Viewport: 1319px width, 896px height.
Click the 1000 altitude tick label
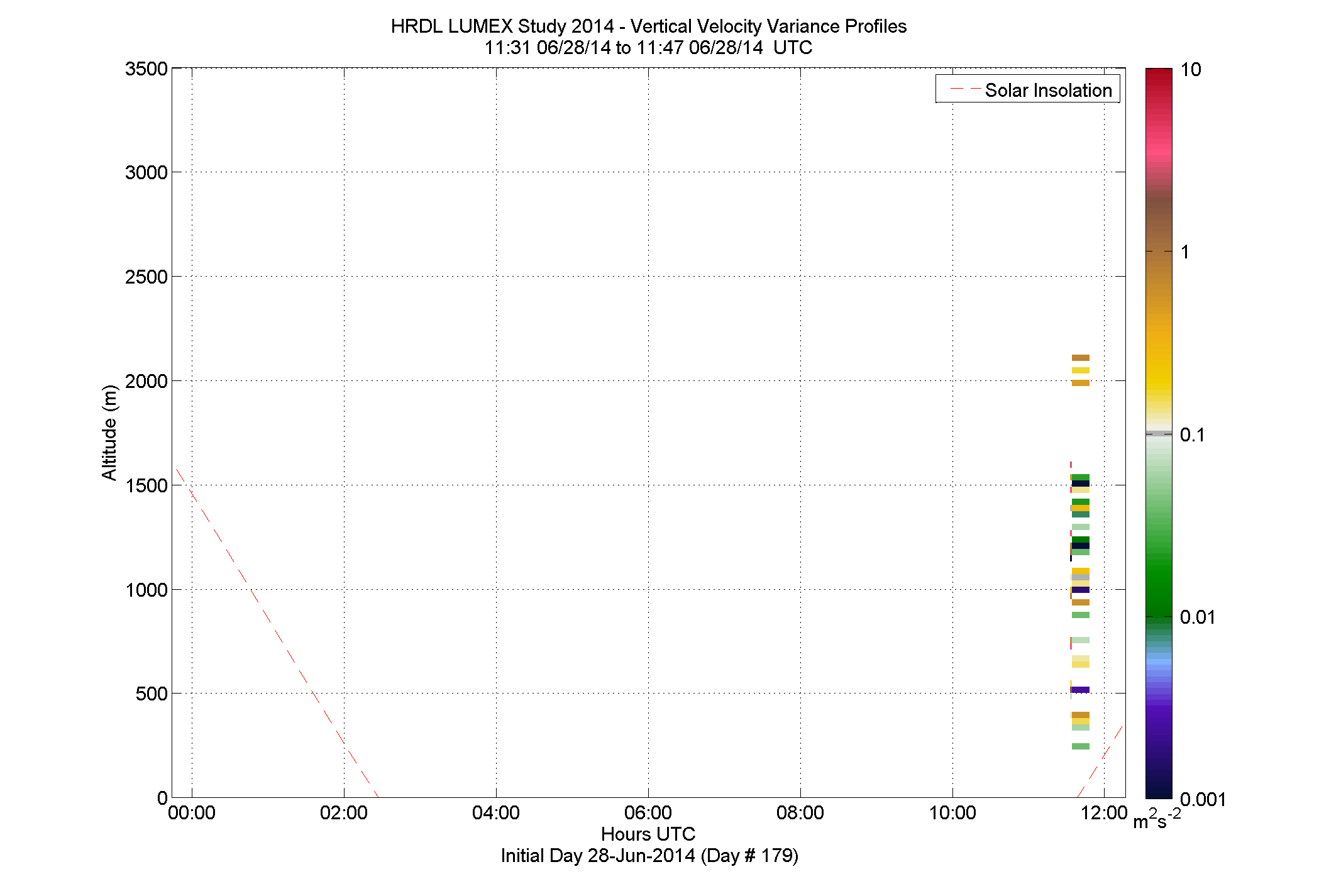[x=146, y=590]
